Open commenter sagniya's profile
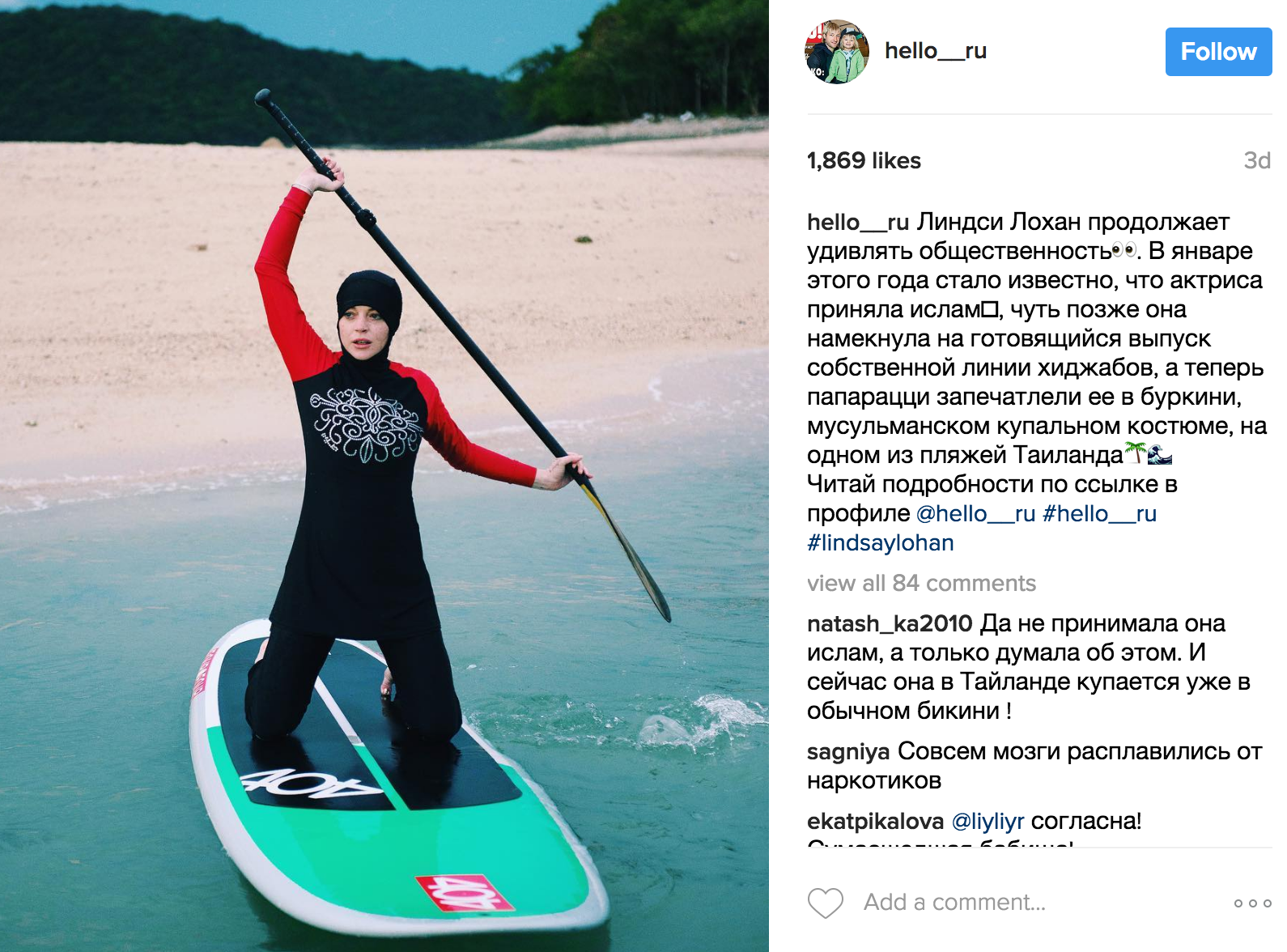The width and height of the screenshot is (1287, 952). (848, 751)
